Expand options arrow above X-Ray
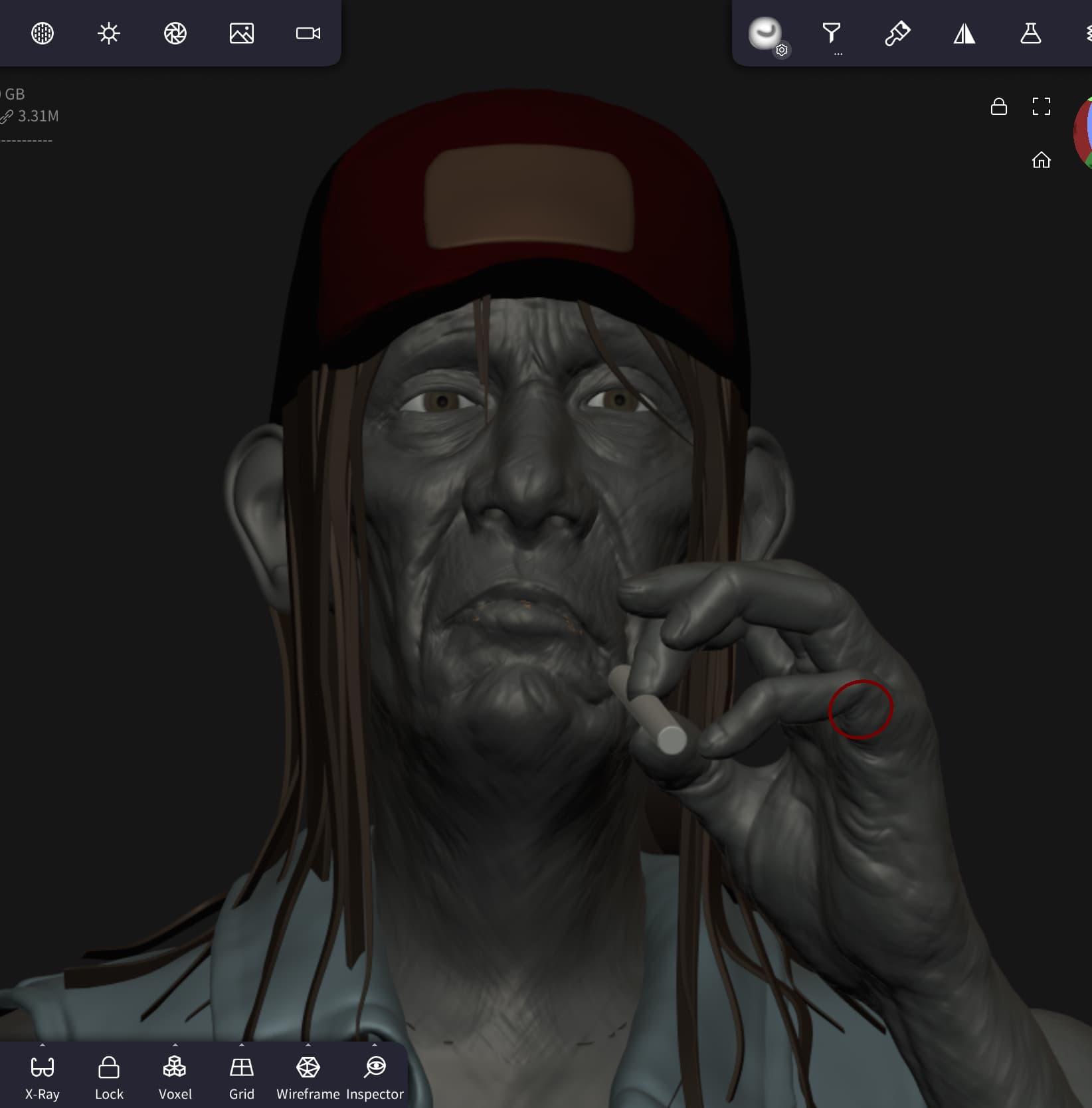Viewport: 1092px width, 1108px height. 43,1045
